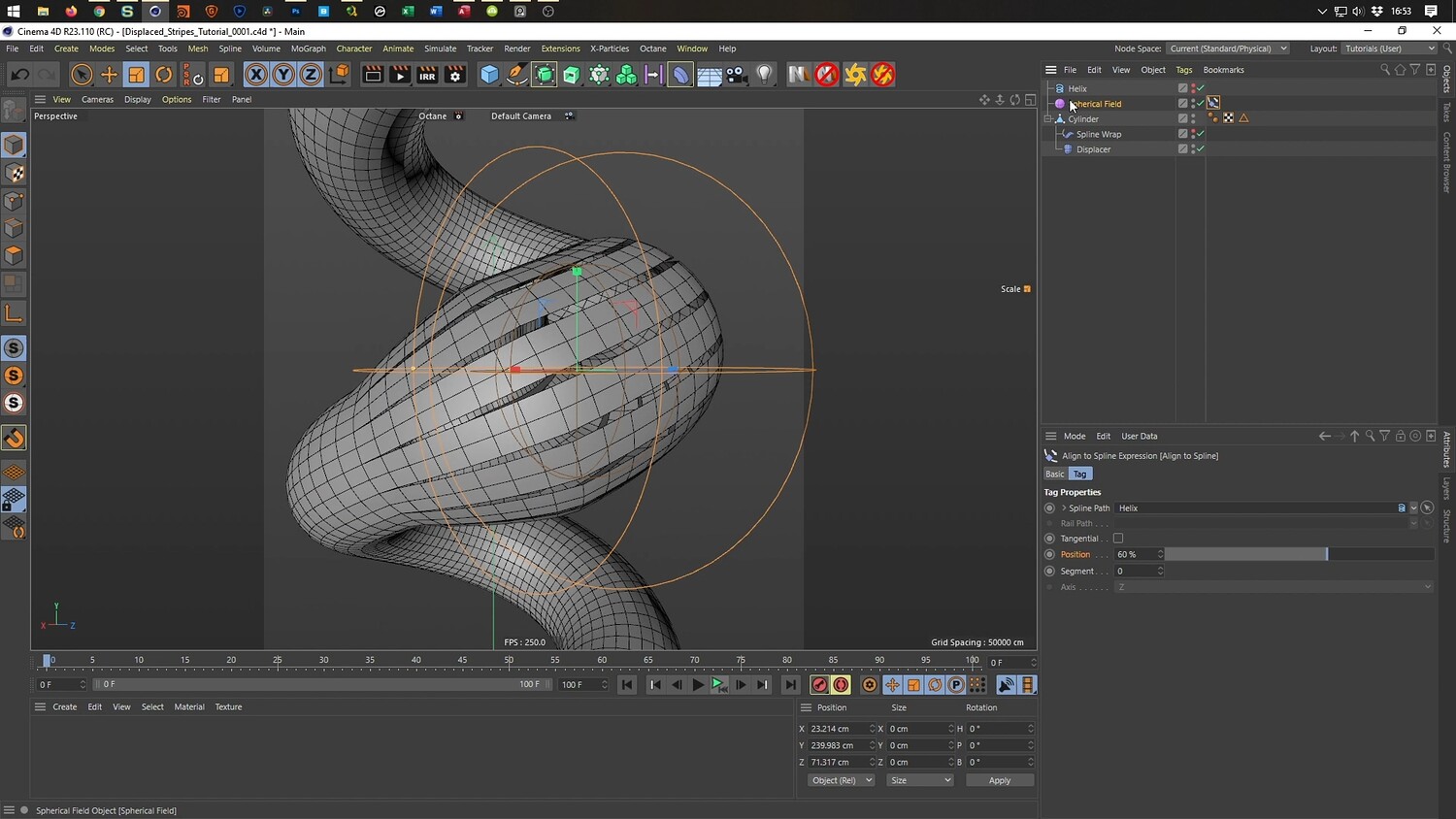Toggle the Helix object enable checkmark
This screenshot has height=819, width=1456.
pos(1201,88)
